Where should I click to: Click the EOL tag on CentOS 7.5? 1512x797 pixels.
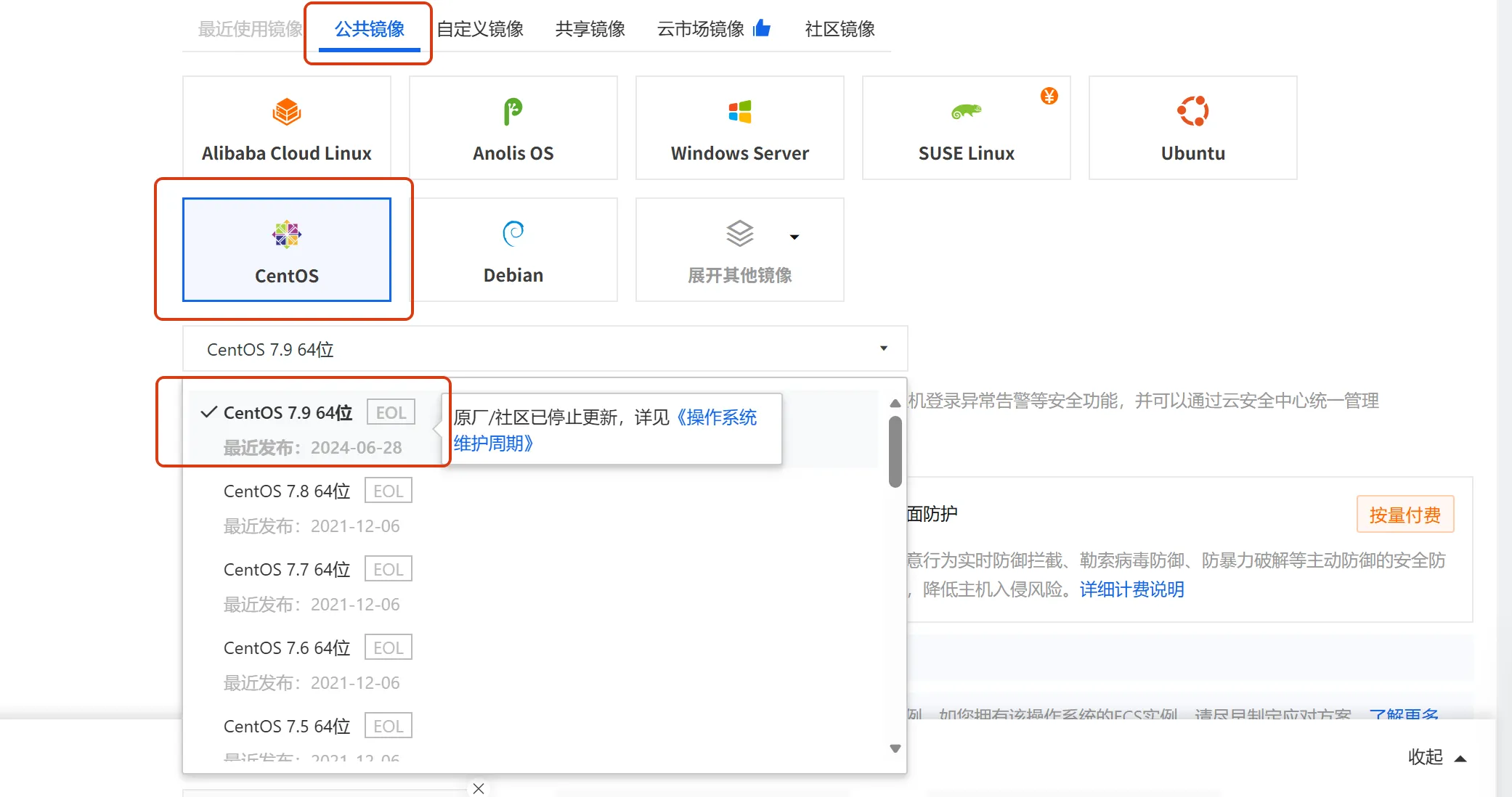[389, 726]
